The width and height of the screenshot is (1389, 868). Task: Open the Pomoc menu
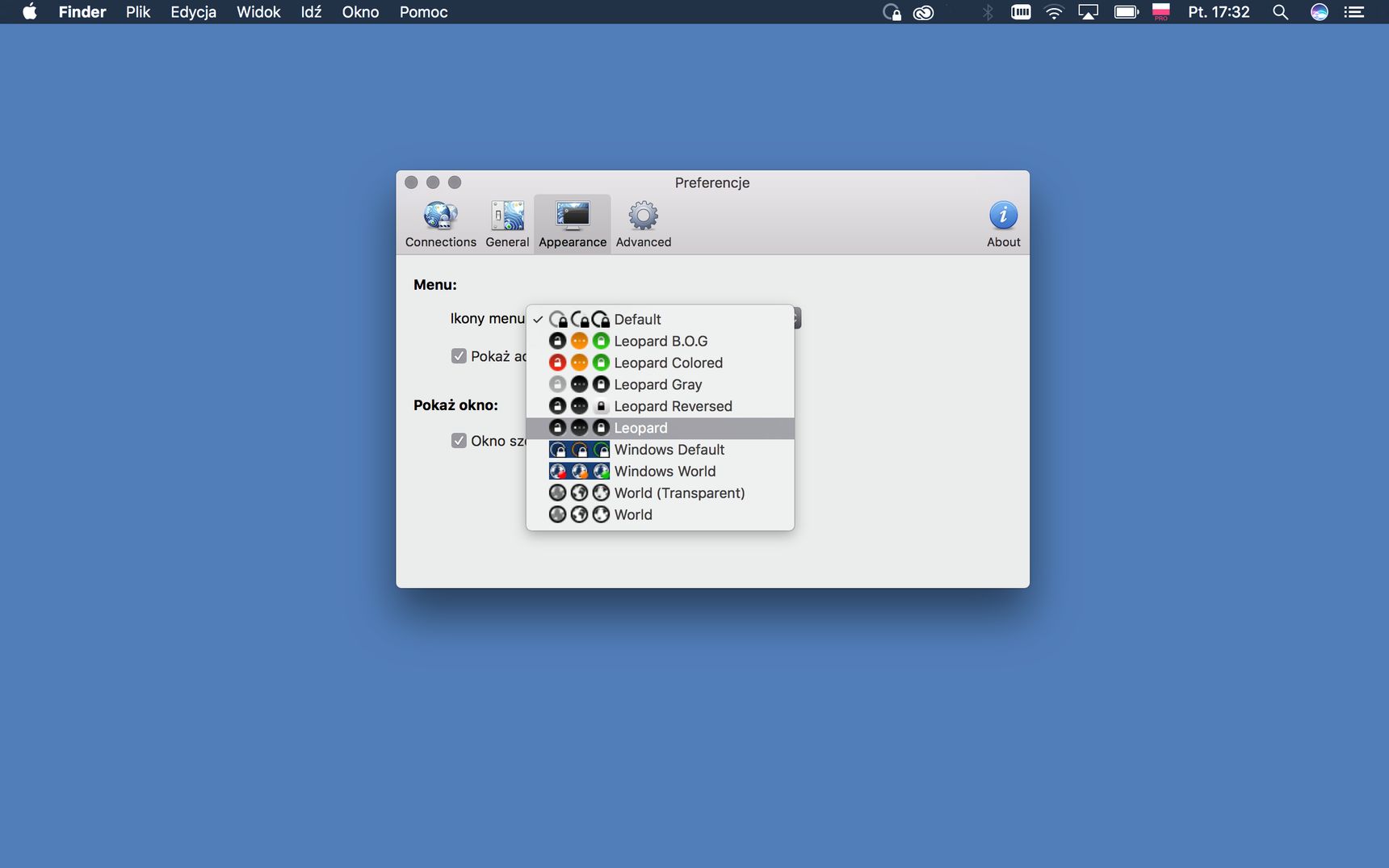[x=423, y=12]
